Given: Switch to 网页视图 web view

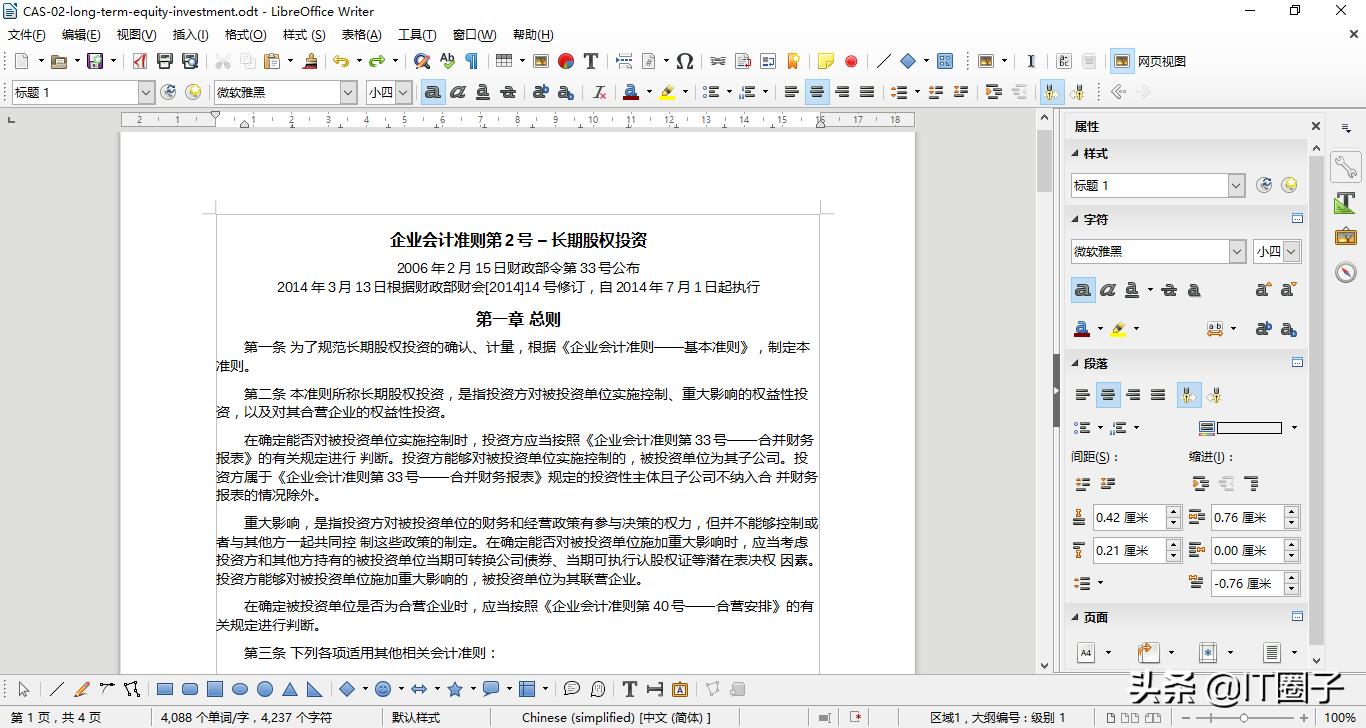Looking at the screenshot, I should click(1122, 60).
